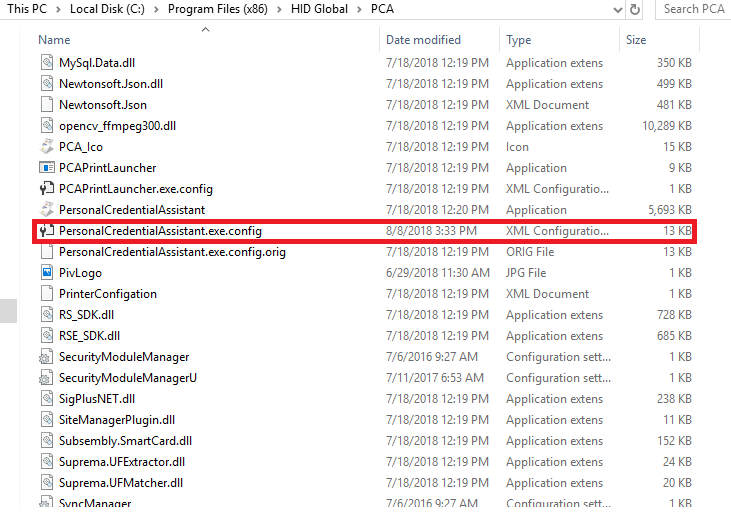Click the SigPlusNET.dll file icon
Screen dimensions: 731x516
pyautogui.click(x=47, y=399)
